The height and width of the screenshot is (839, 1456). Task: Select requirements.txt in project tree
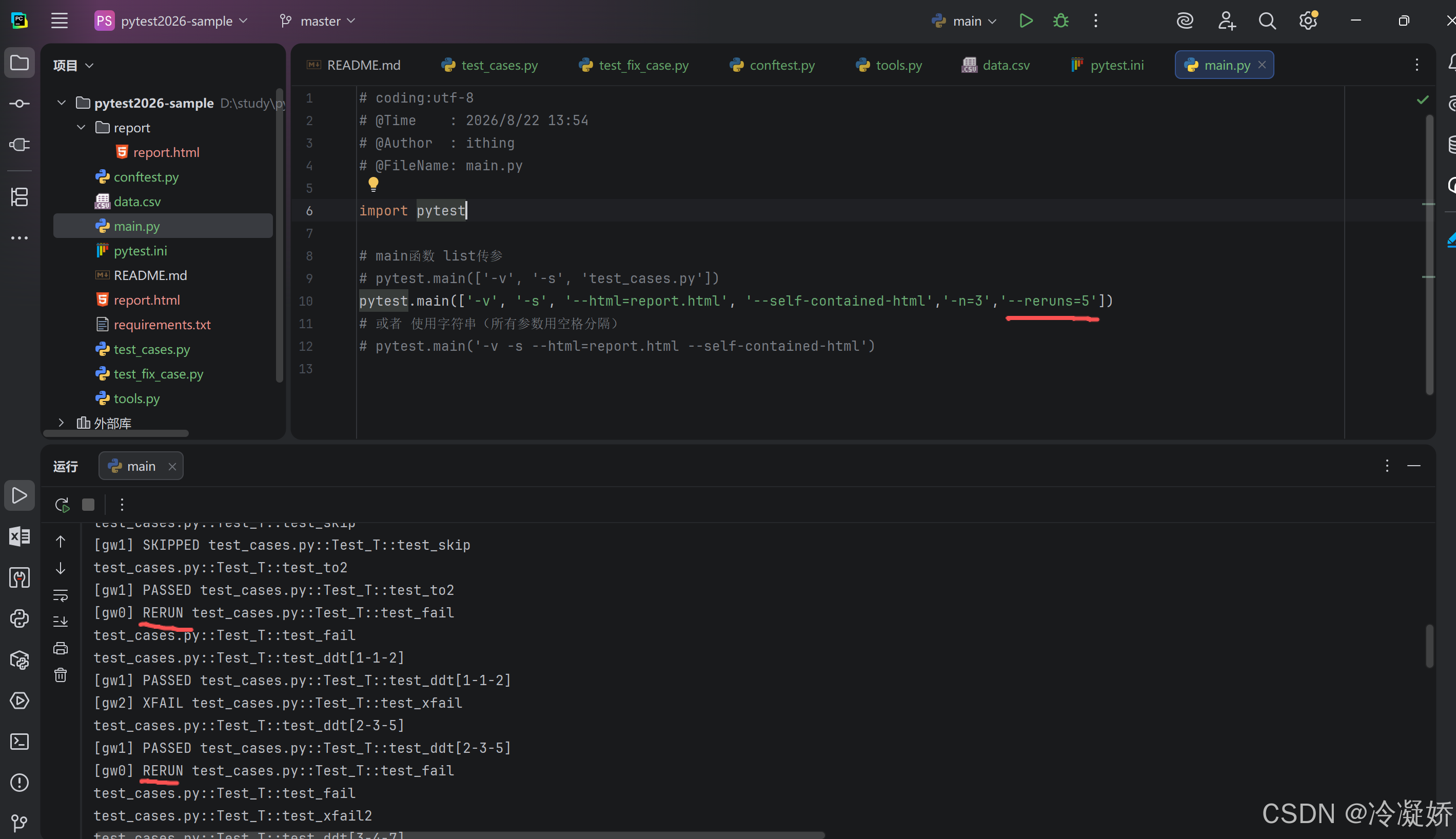click(153, 325)
